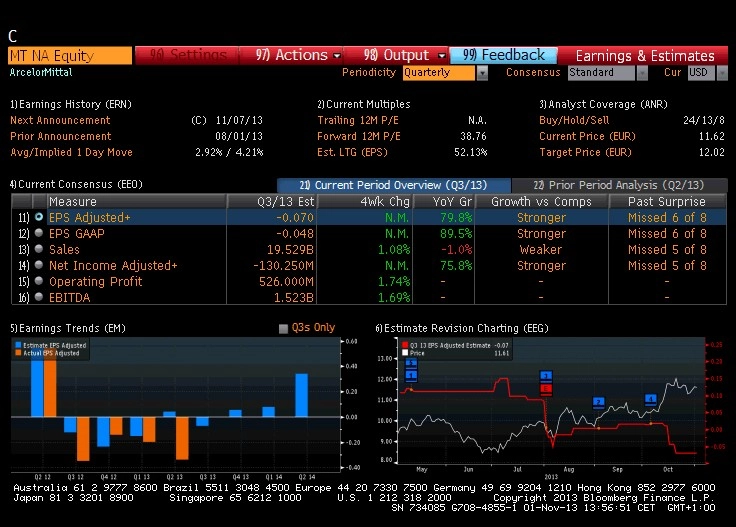Click the Operating Profit 526.000M value
Image resolution: width=736 pixels, height=527 pixels.
click(286, 282)
